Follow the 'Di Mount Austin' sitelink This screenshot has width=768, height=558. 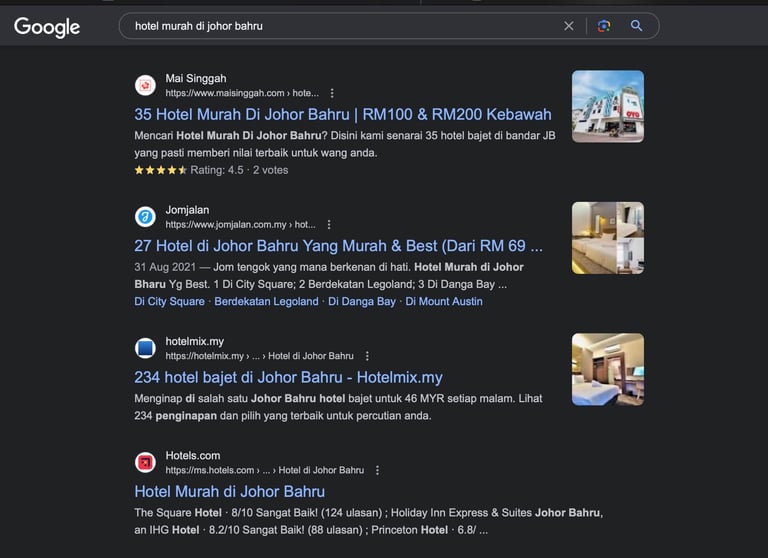pyautogui.click(x=444, y=301)
